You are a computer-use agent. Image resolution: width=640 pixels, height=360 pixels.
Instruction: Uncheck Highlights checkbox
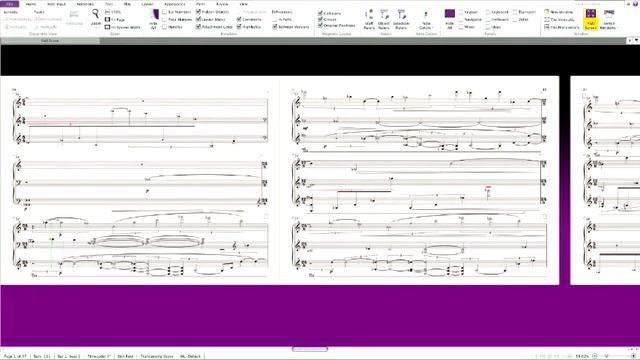tap(249, 27)
